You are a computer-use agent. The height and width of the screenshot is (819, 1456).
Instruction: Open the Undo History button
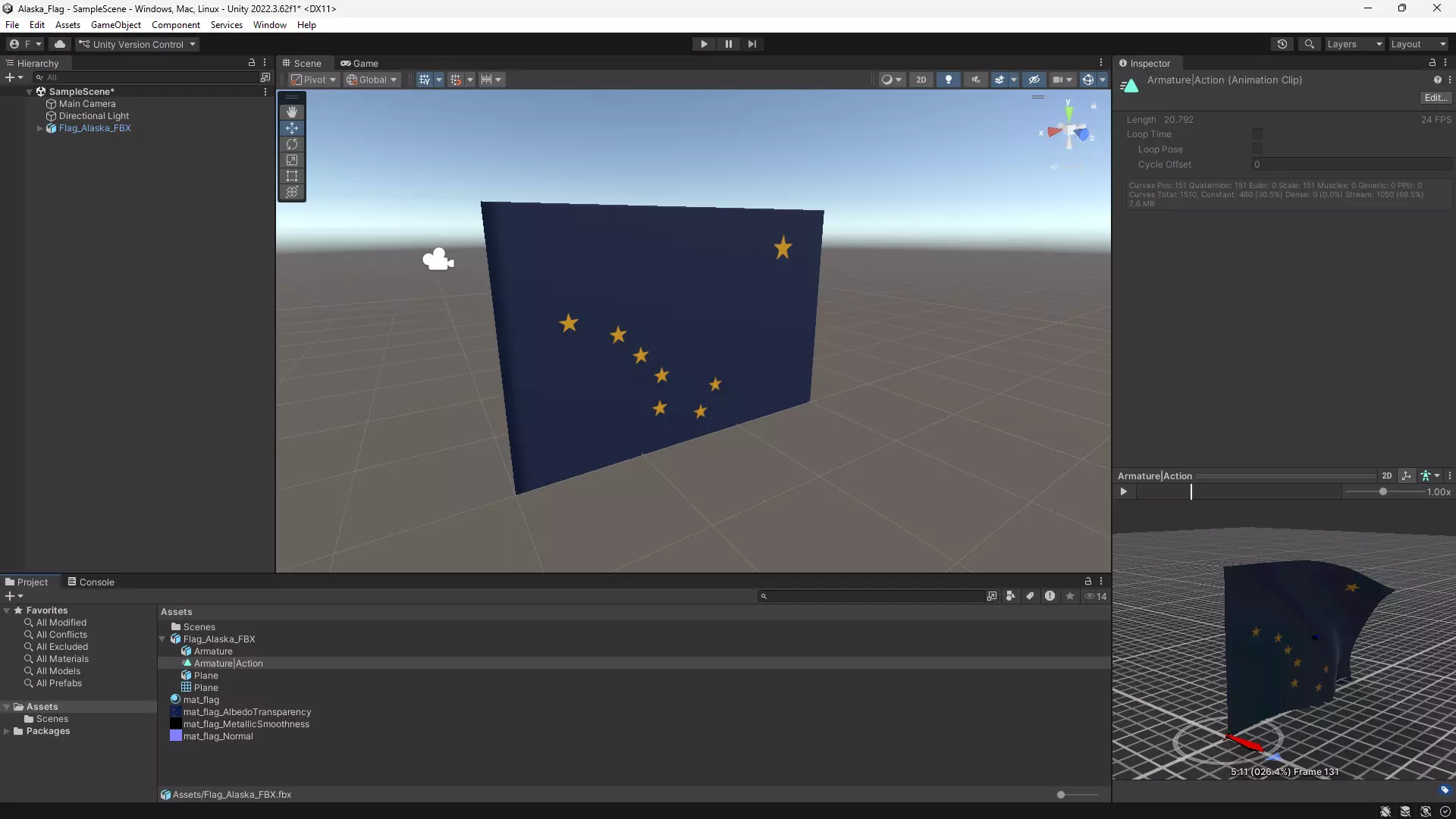pyautogui.click(x=1282, y=44)
